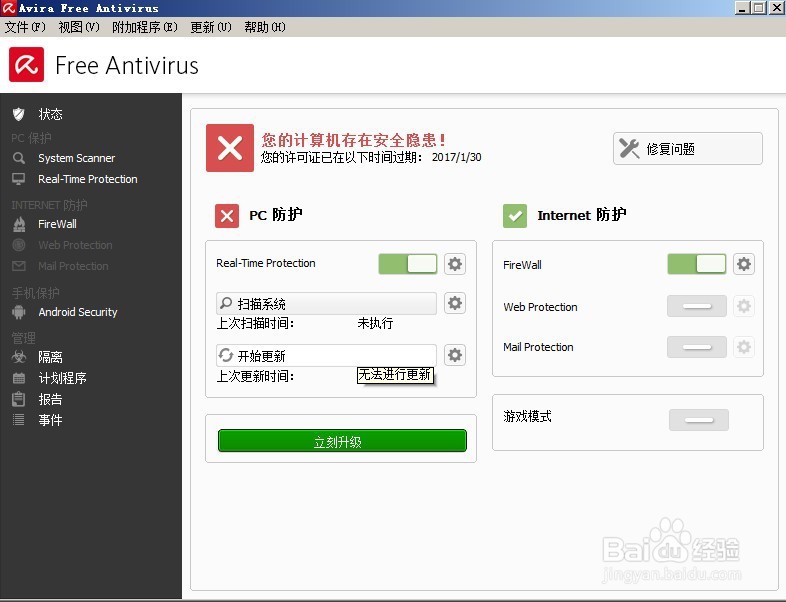
Task: Open System Scanner label in the sidebar
Action: tap(77, 158)
